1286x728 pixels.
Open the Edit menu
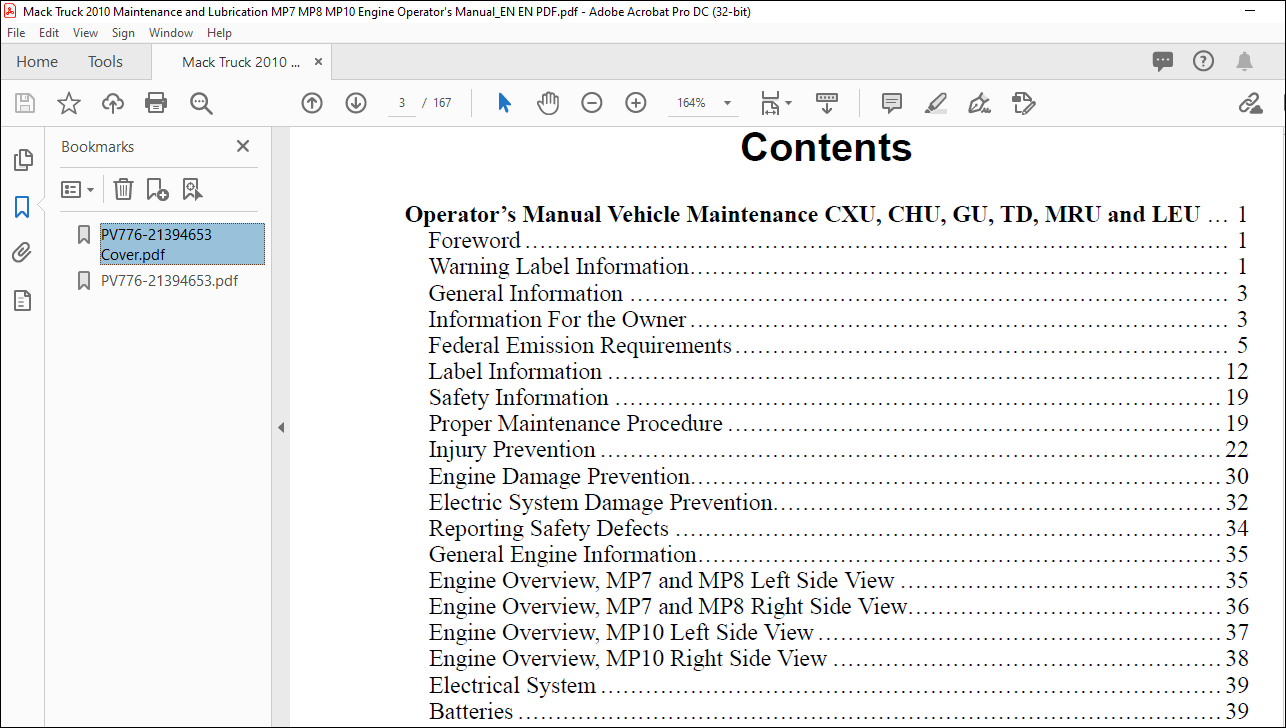49,33
